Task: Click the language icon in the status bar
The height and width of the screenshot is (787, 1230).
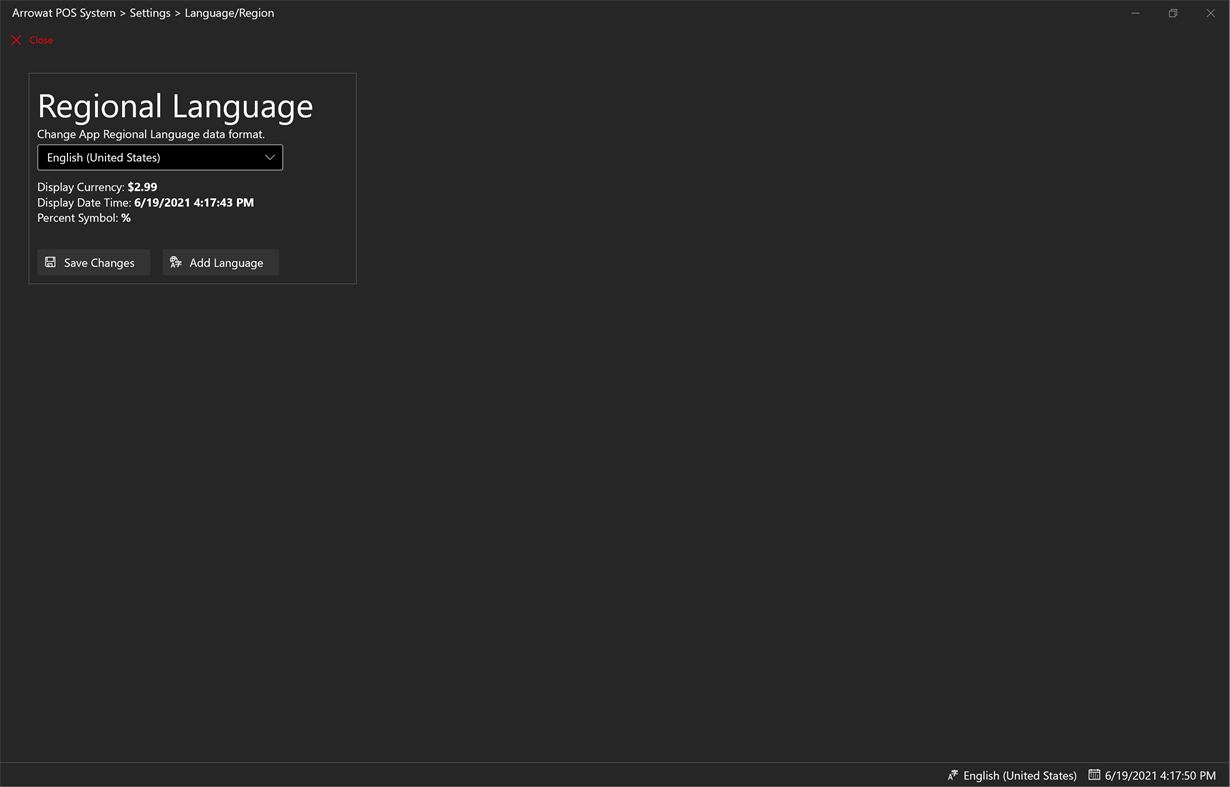Action: click(951, 775)
